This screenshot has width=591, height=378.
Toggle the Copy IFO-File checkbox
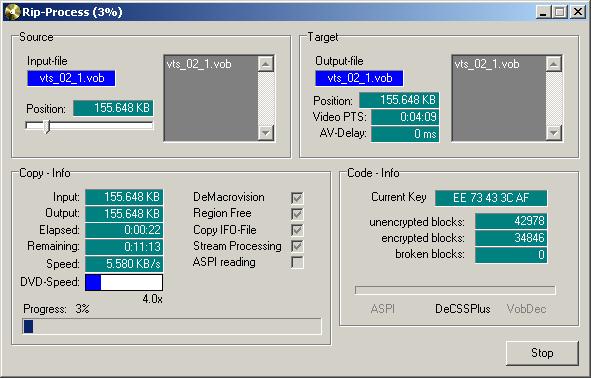pyautogui.click(x=297, y=230)
